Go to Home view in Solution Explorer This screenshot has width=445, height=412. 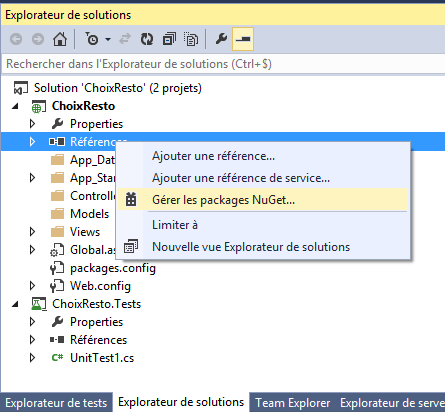[x=60, y=39]
